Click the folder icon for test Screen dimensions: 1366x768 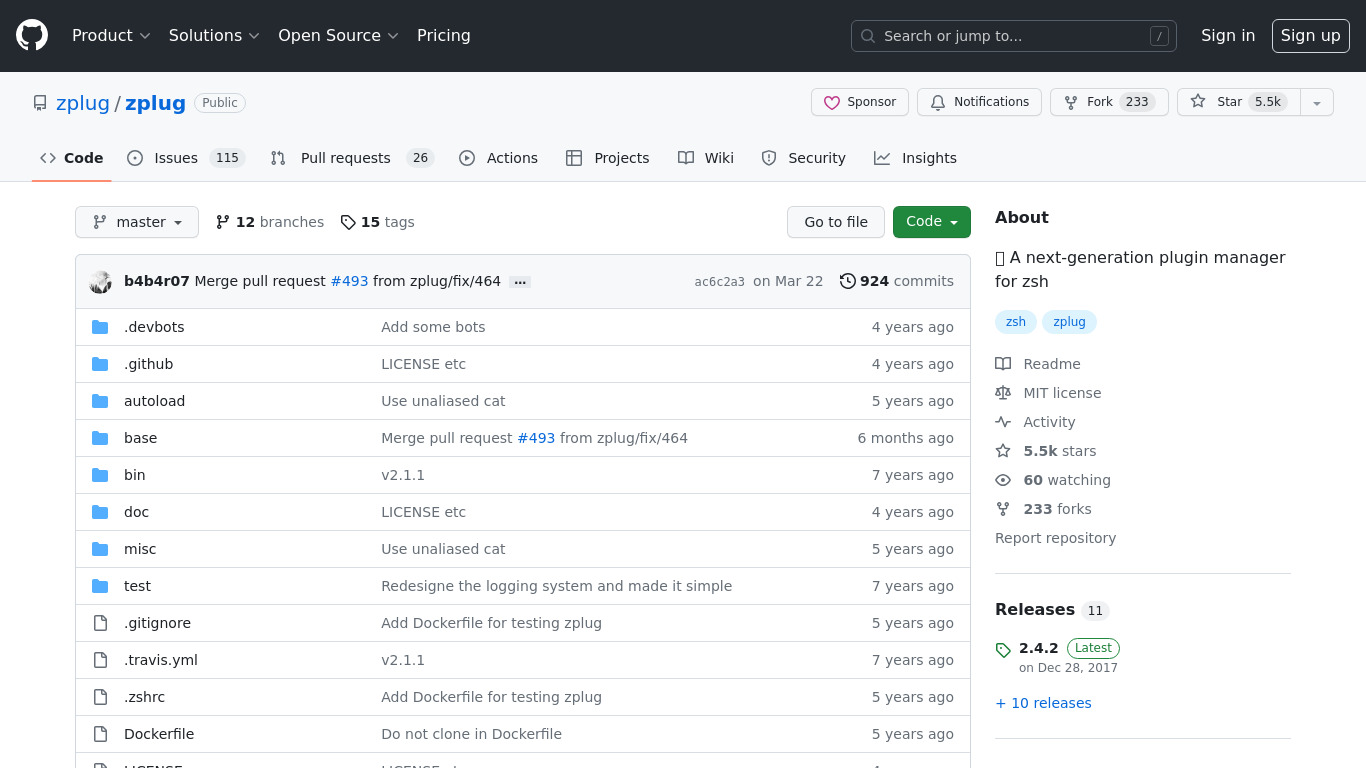(x=100, y=586)
